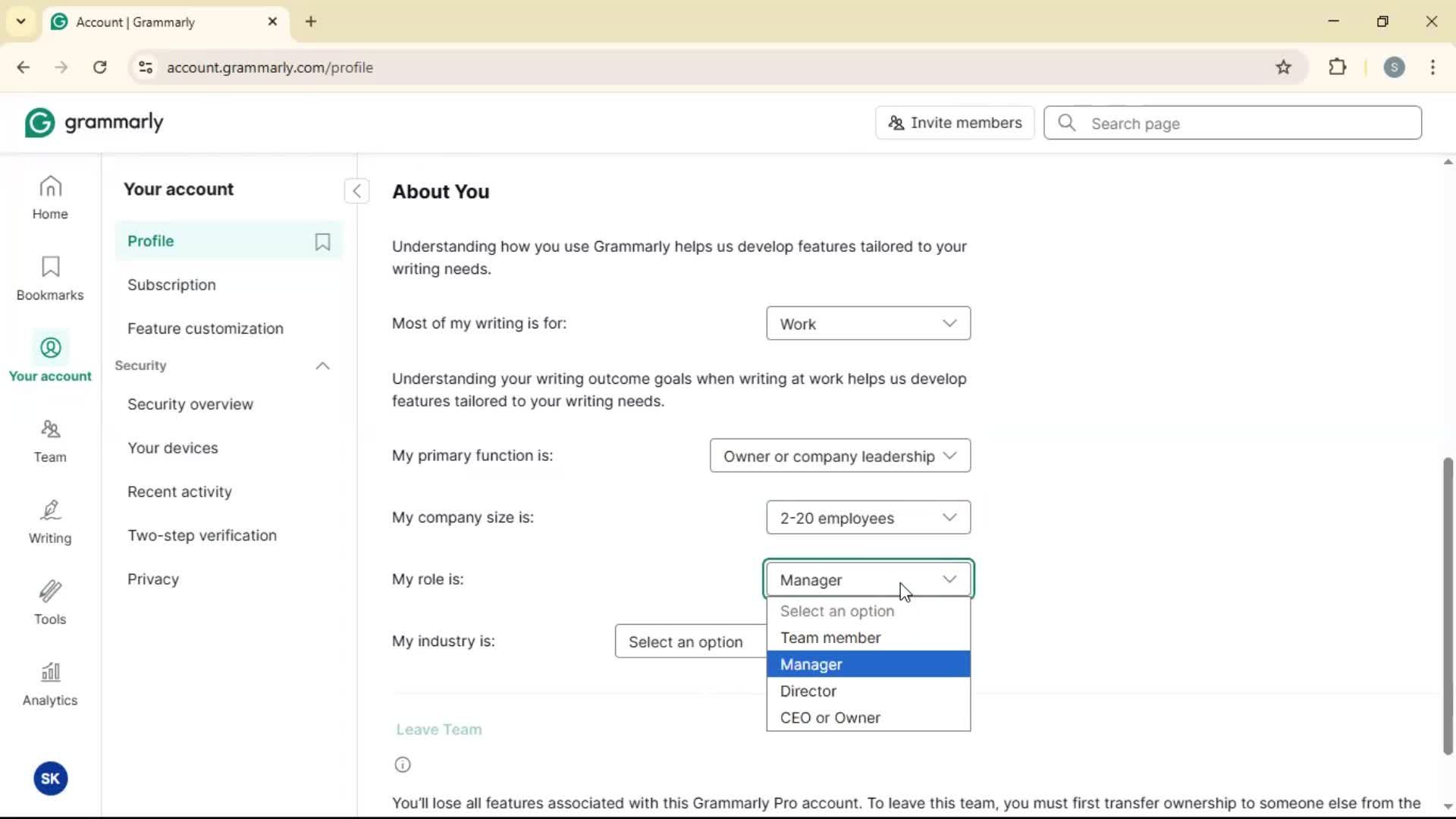The height and width of the screenshot is (819, 1456).
Task: Open the company size dropdown
Action: (x=868, y=518)
